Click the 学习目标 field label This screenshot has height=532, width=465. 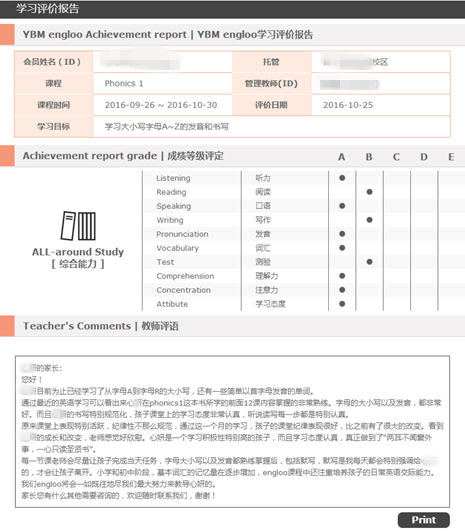pyautogui.click(x=54, y=127)
